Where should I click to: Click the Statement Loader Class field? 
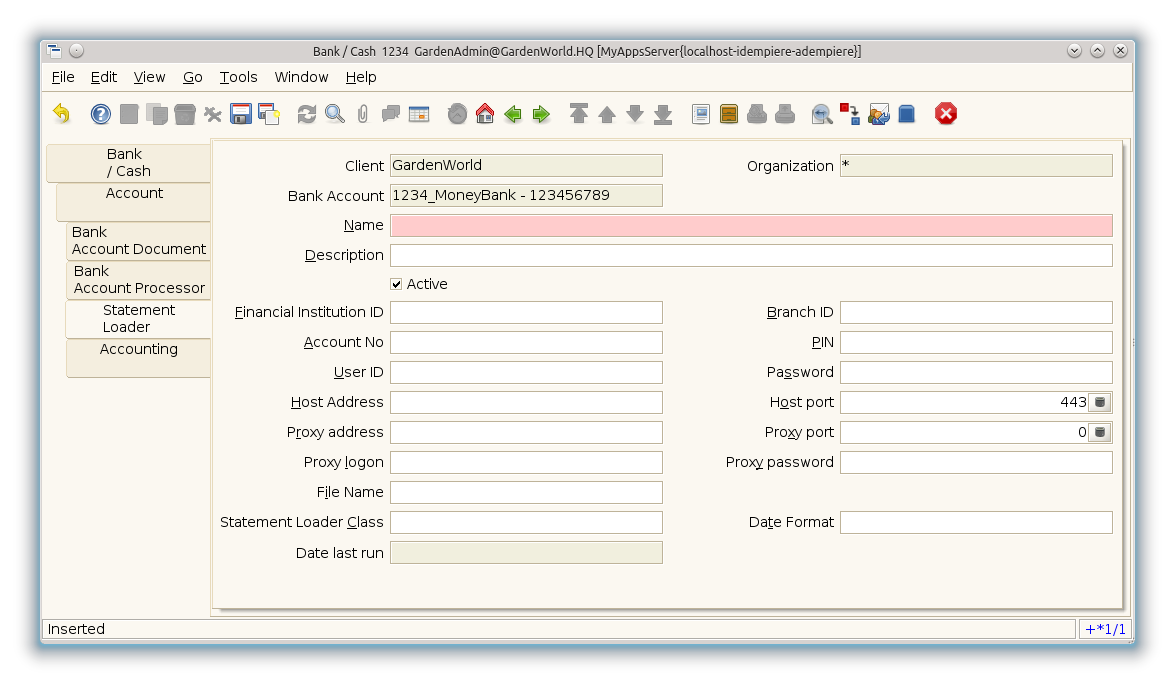pos(526,522)
